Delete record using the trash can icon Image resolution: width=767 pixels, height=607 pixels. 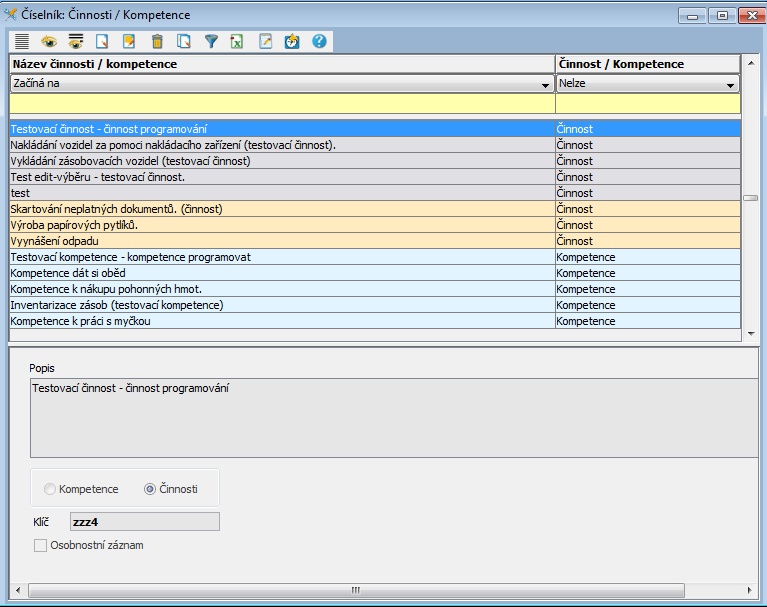157,41
